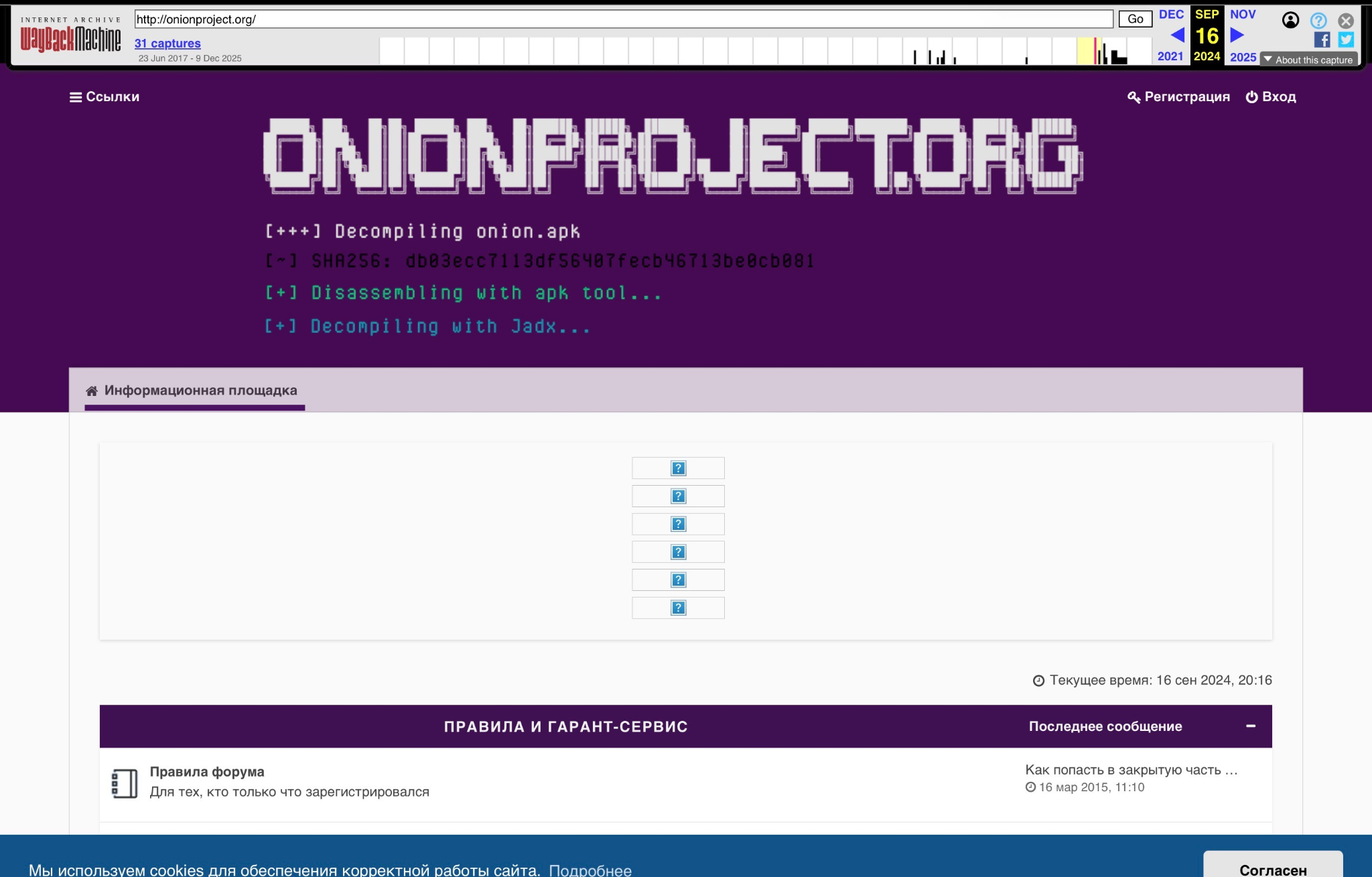Click the Вход login link
The width and height of the screenshot is (1372, 877).
click(1271, 97)
